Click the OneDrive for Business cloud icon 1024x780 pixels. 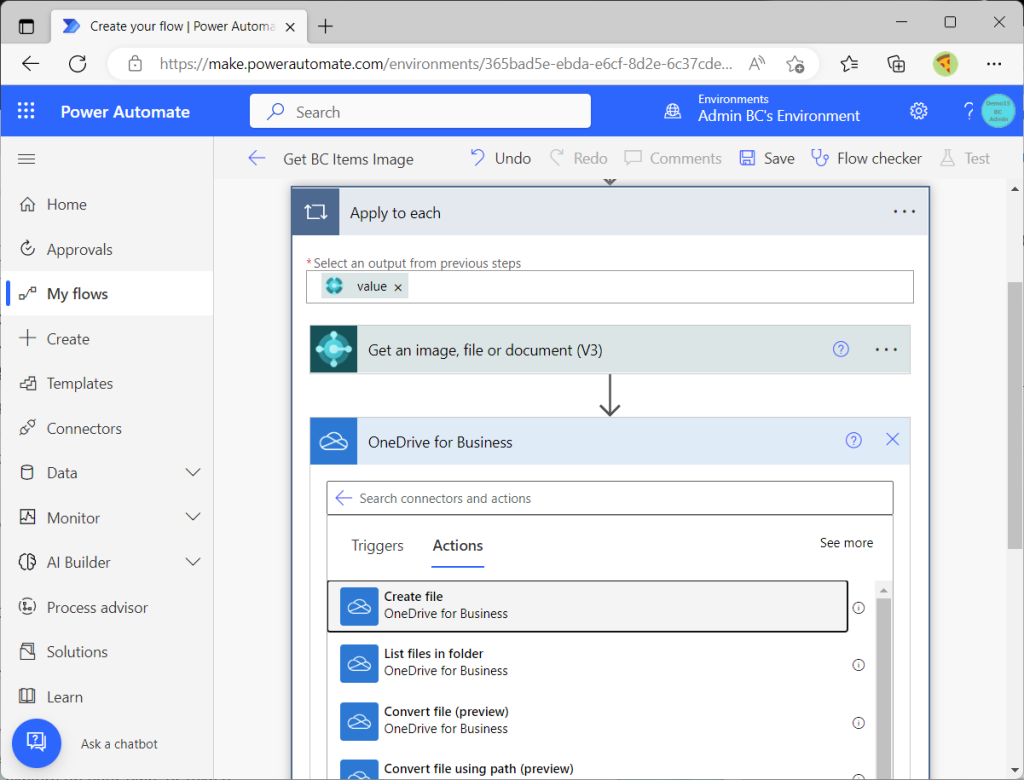[x=334, y=442]
